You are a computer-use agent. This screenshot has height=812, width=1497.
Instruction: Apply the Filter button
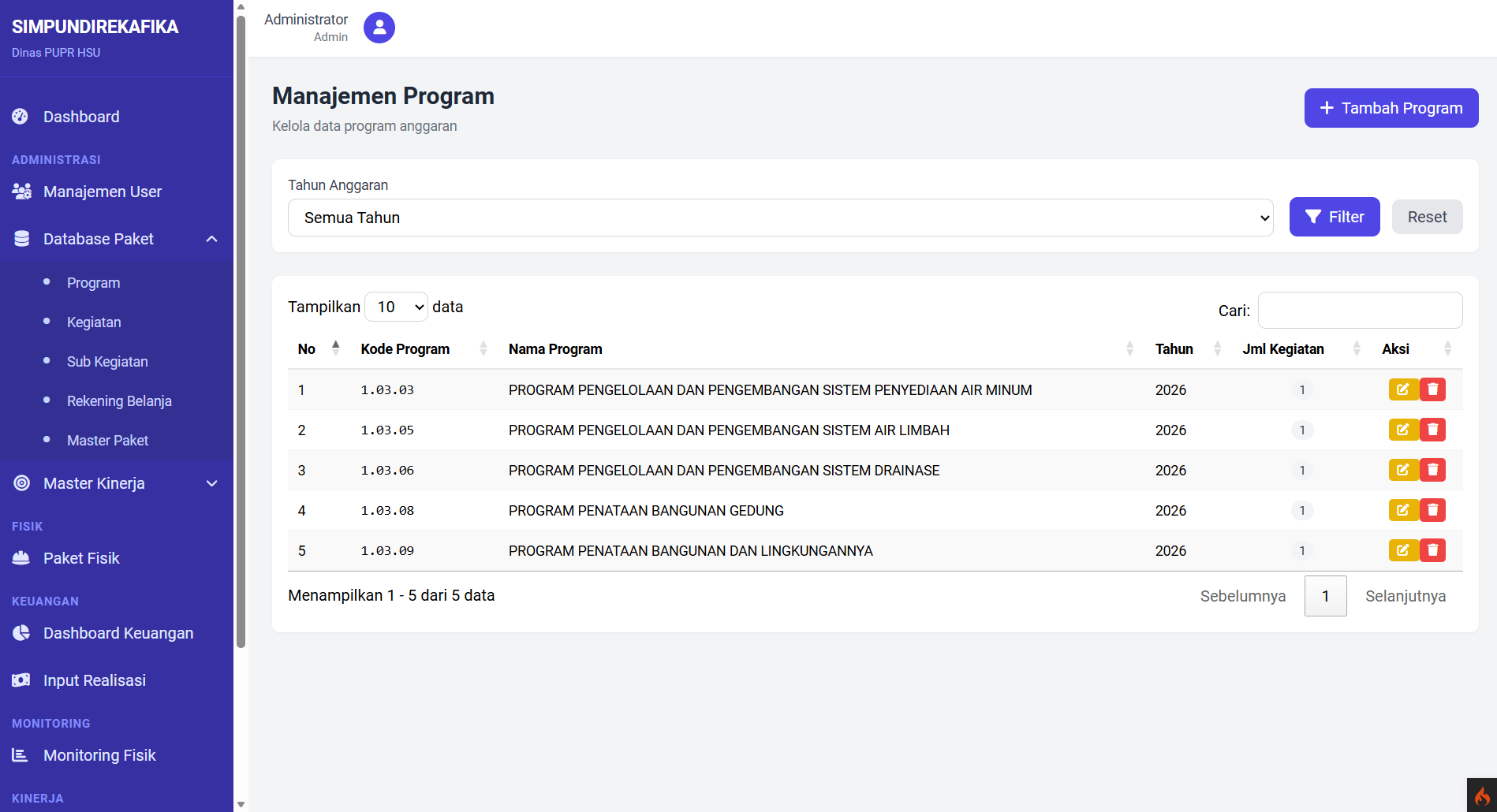(1335, 217)
